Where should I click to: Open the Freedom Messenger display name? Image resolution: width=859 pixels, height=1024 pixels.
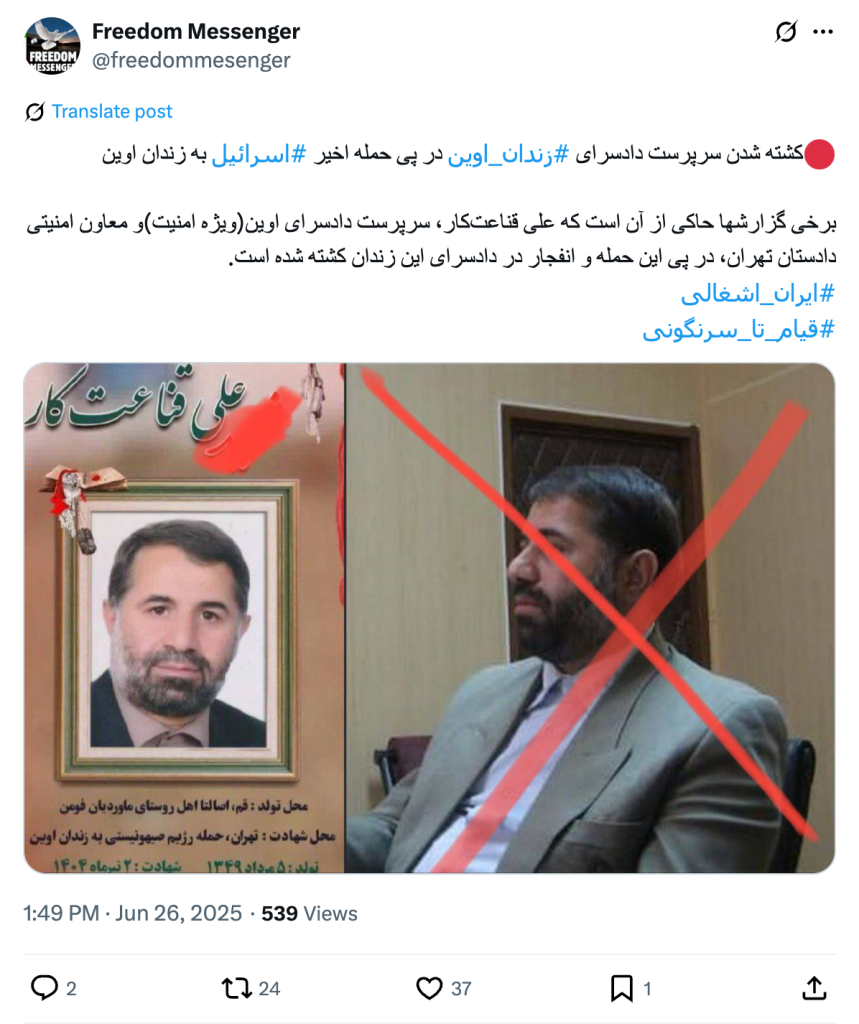[x=196, y=31]
